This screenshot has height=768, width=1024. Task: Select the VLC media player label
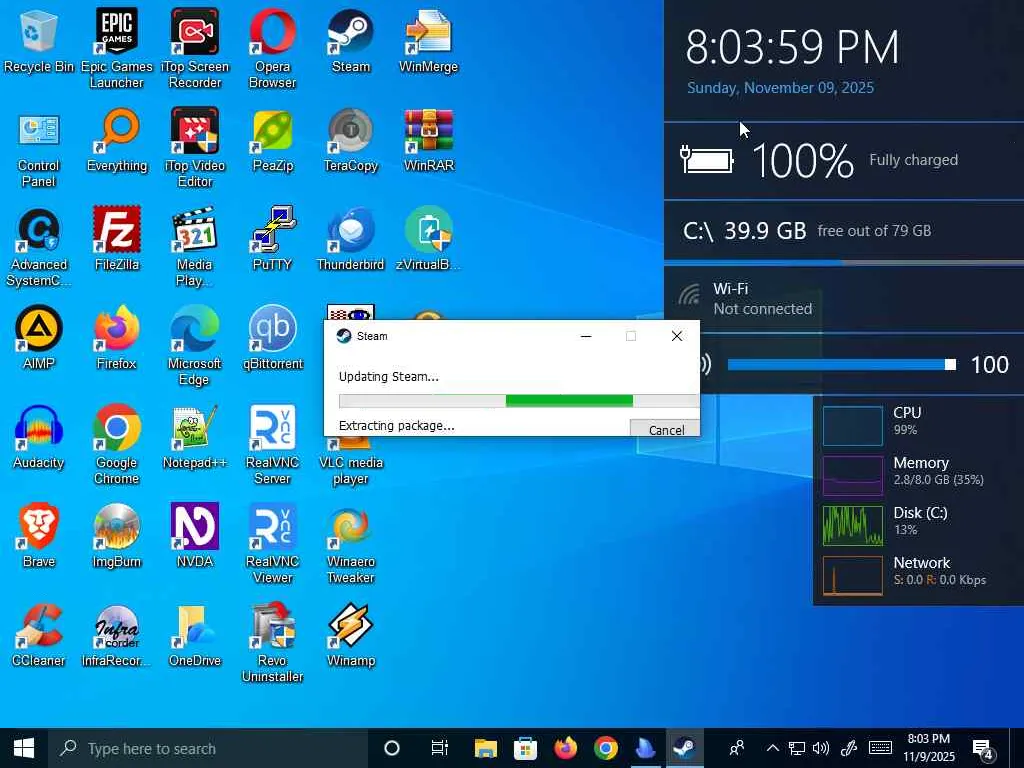click(x=351, y=470)
